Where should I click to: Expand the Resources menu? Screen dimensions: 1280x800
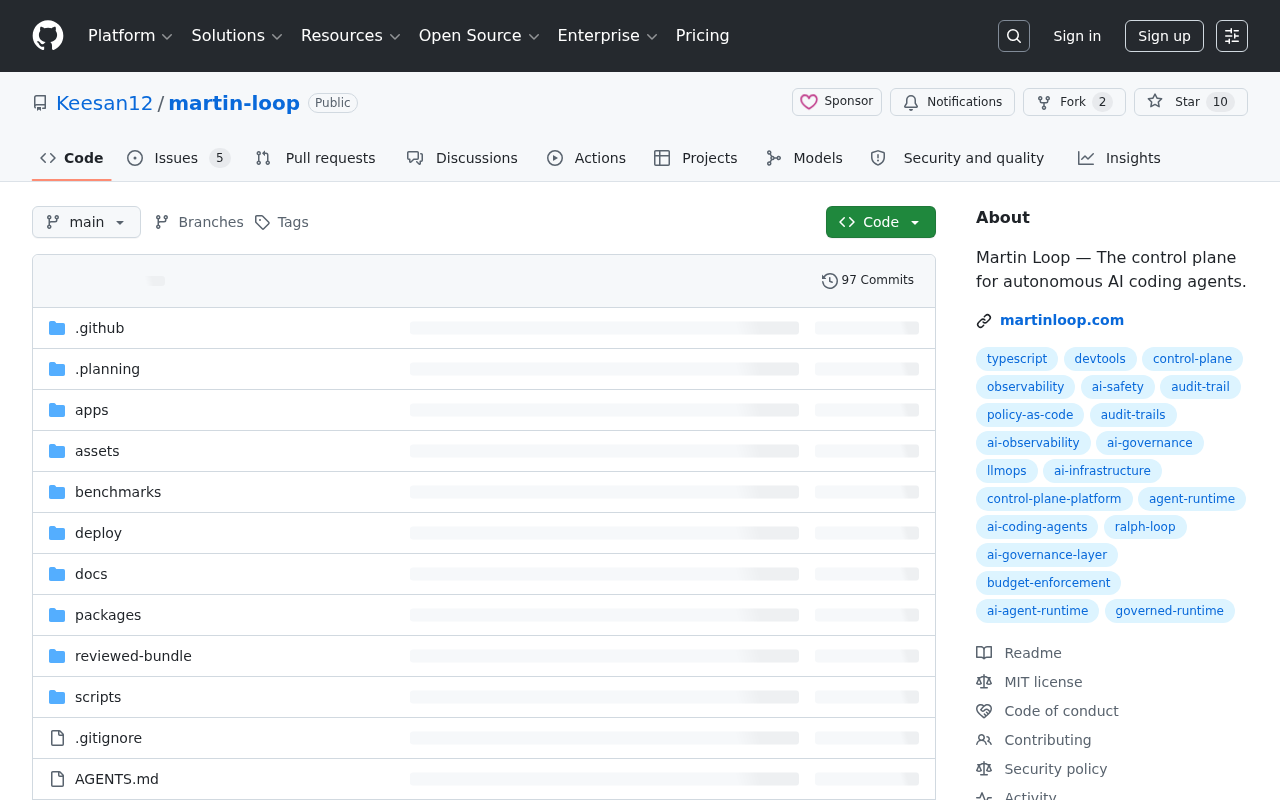pyautogui.click(x=350, y=36)
